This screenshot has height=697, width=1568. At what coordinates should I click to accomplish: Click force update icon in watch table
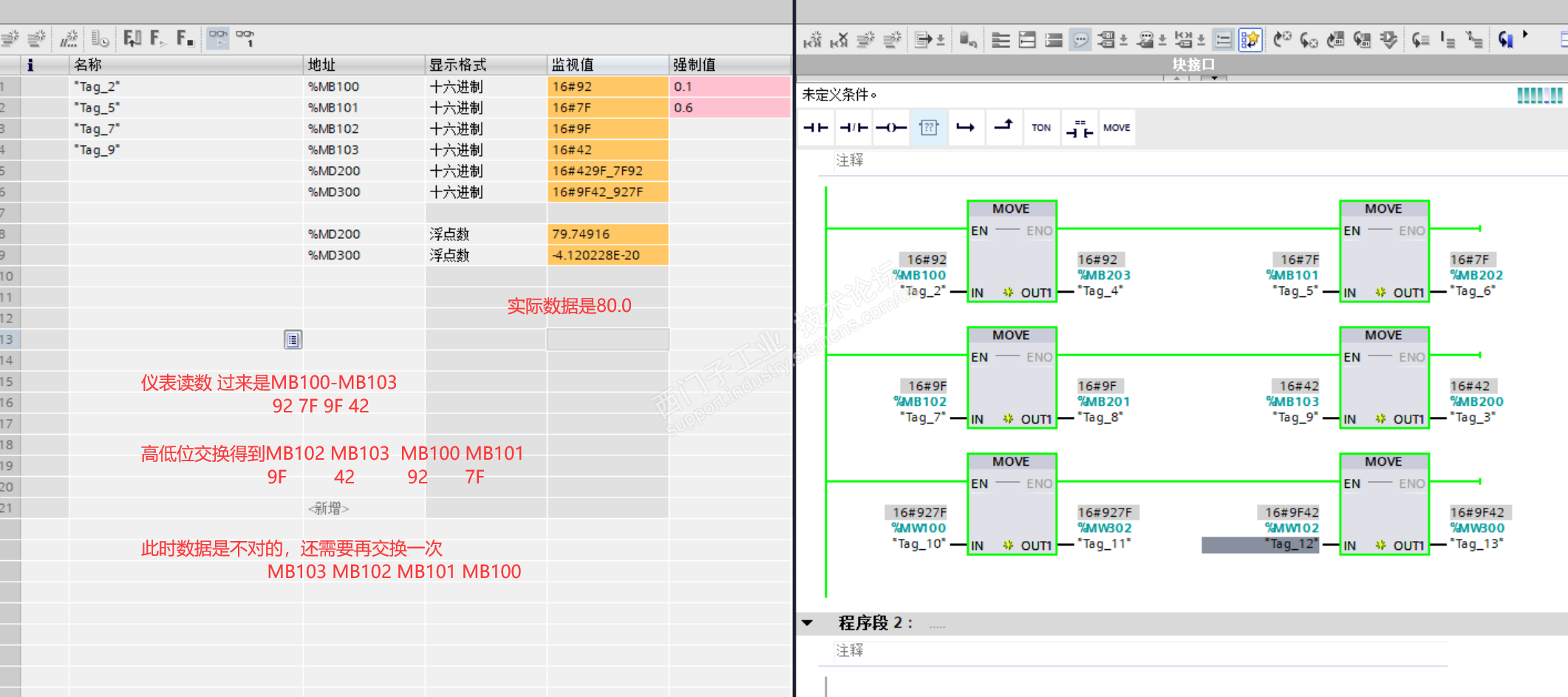point(133,38)
